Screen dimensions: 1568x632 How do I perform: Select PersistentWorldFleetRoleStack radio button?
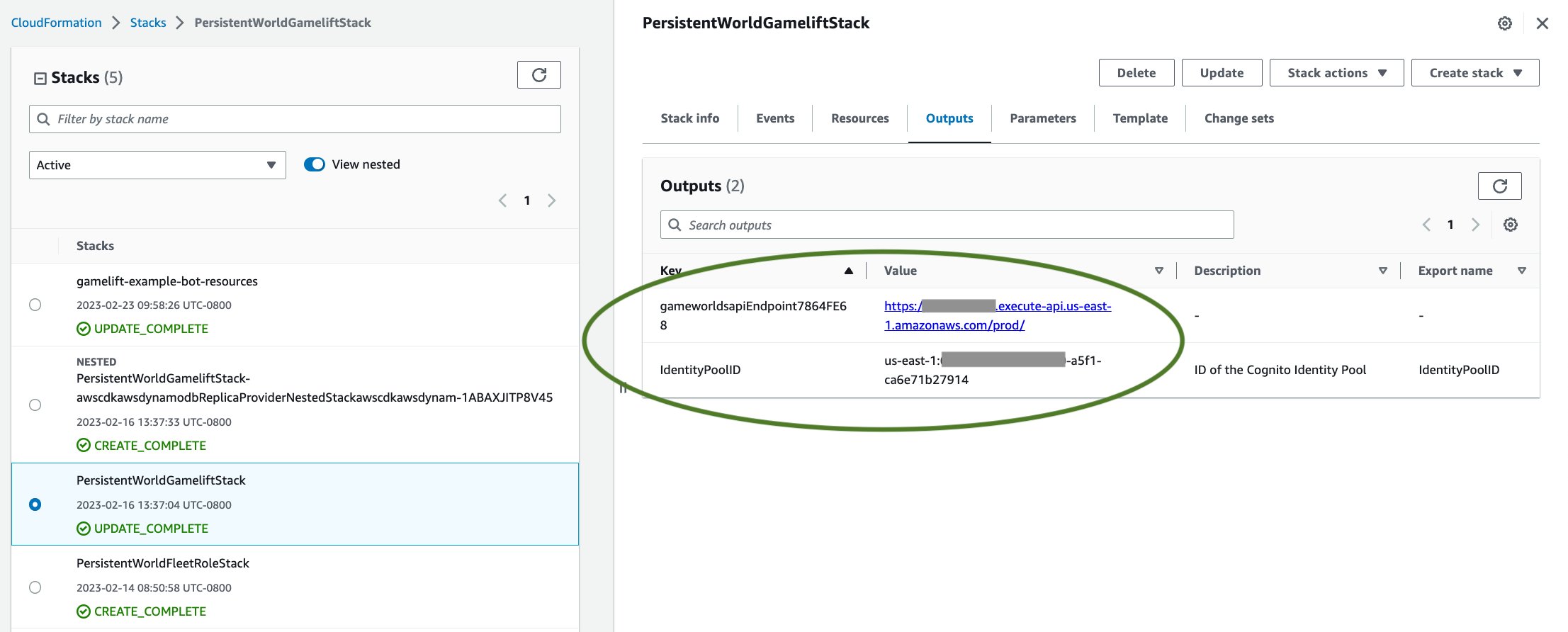(x=35, y=587)
